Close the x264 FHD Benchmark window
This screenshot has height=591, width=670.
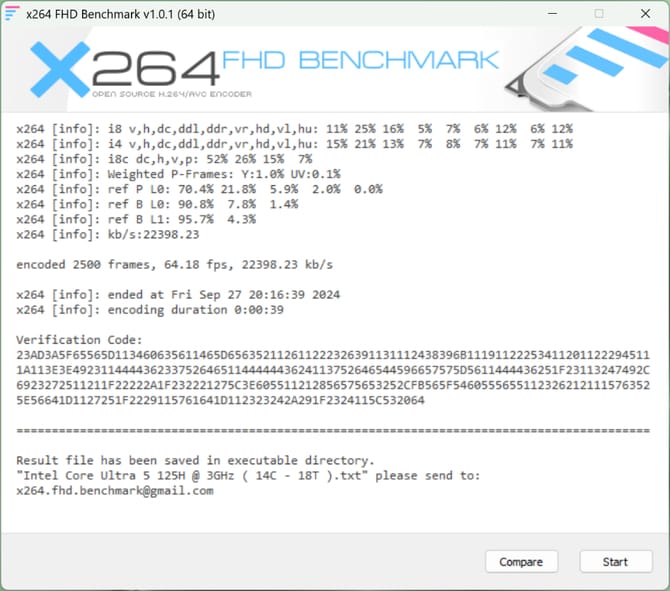point(645,14)
